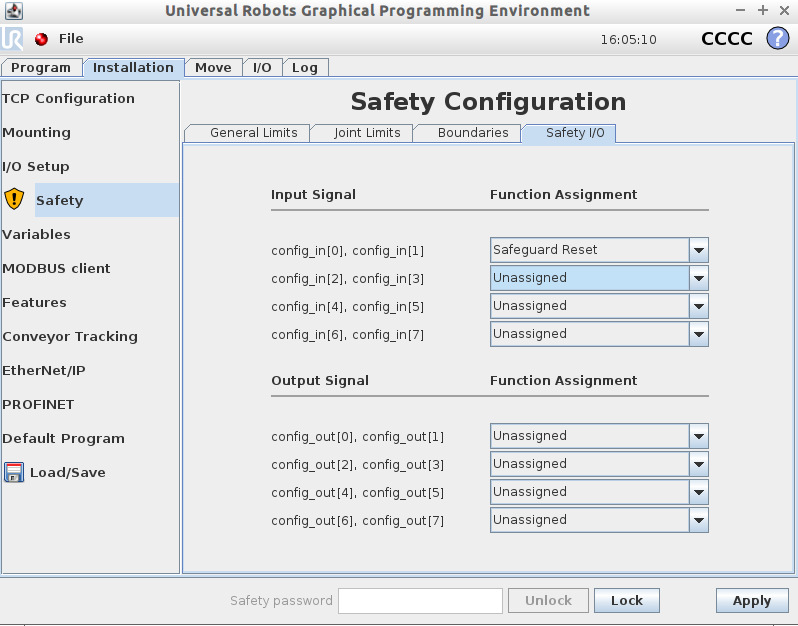
Task: Open the config_in[6], config_in[7] function dropdown
Action: click(599, 334)
